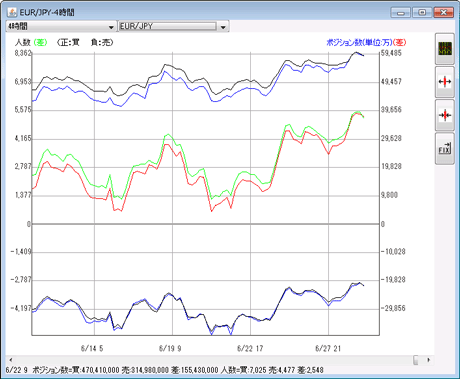This screenshot has width=460, height=379.
Task: Expand the EUR/JPY currency pair dropdown arrow
Action: pyautogui.click(x=223, y=26)
